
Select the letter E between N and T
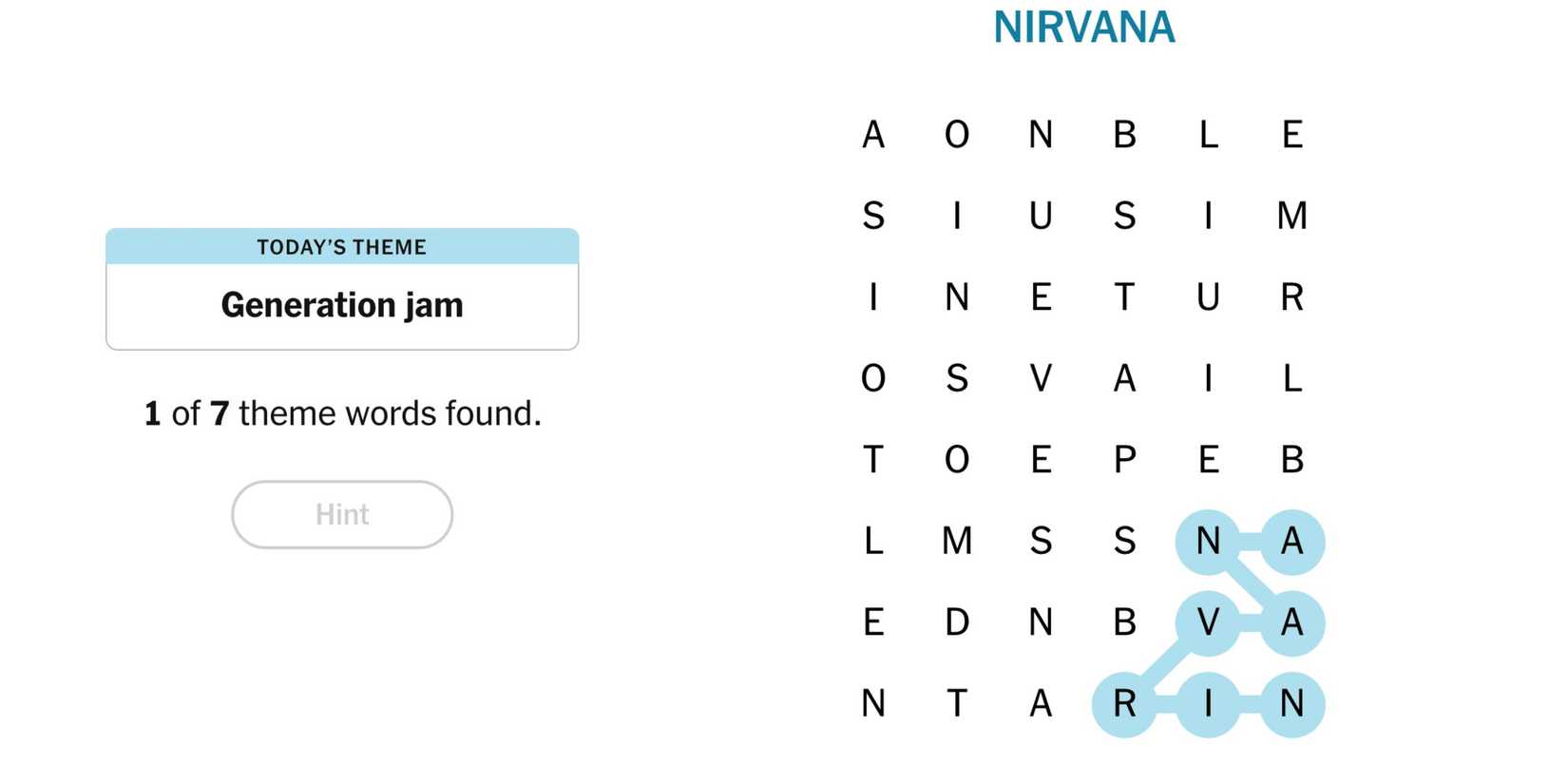pyautogui.click(x=1041, y=297)
